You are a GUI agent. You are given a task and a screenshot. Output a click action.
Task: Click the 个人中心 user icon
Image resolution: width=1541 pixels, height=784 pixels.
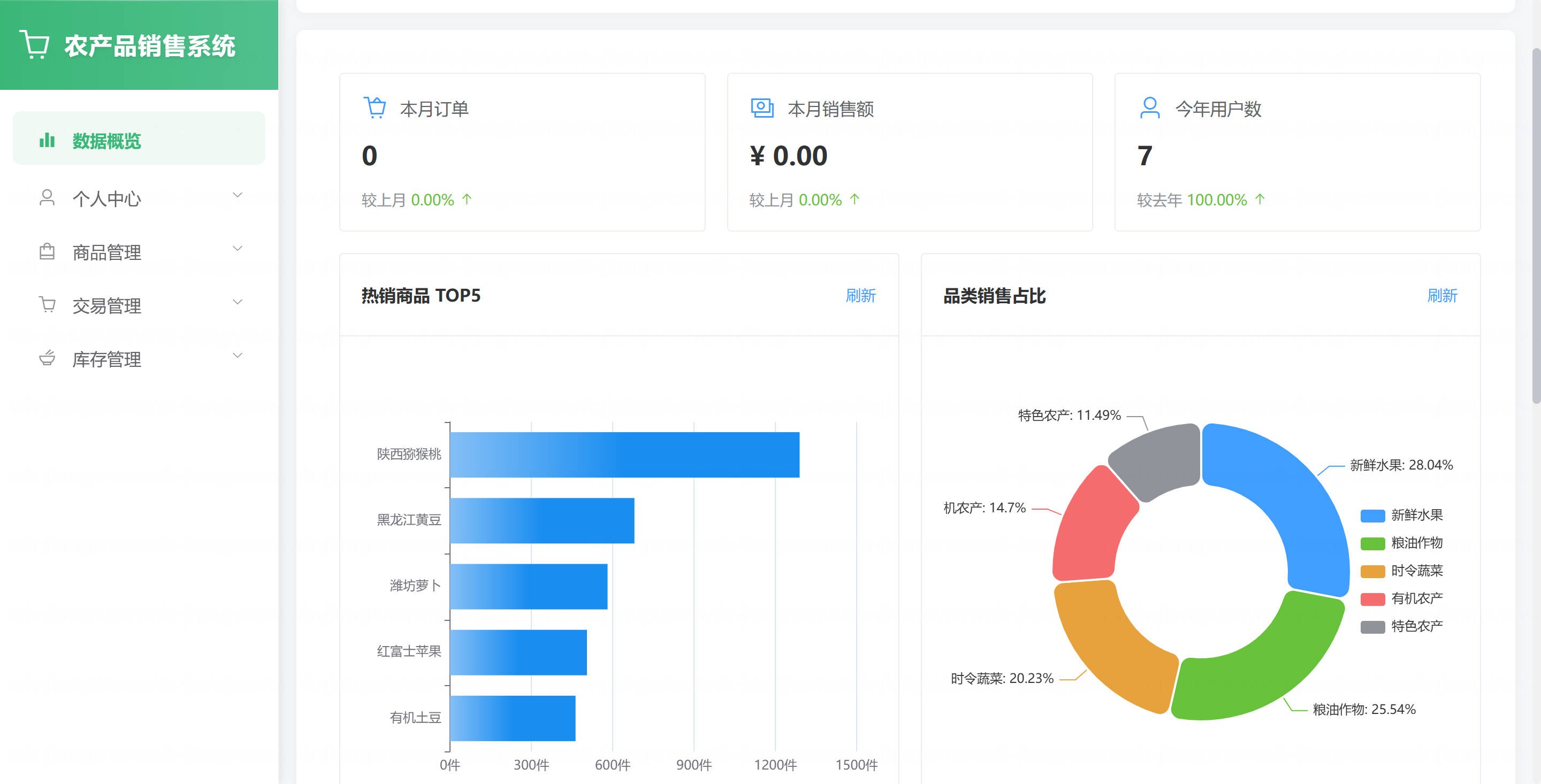(47, 198)
